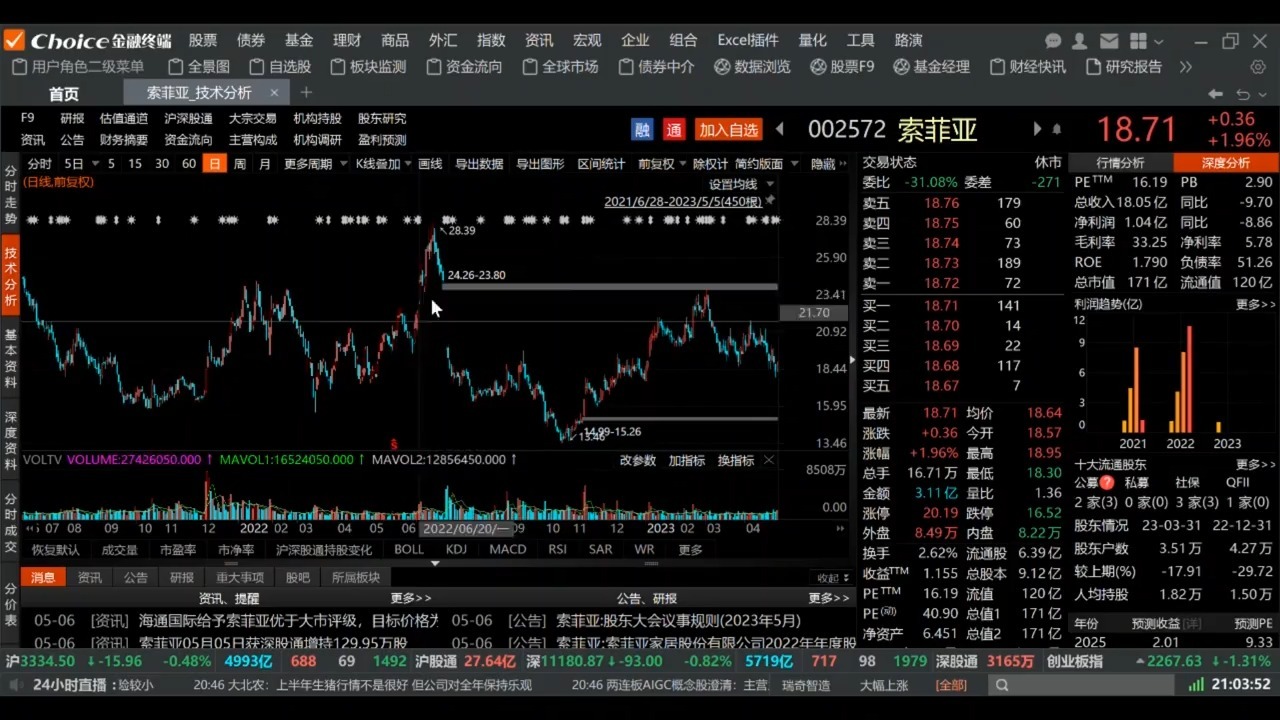Screen dimensions: 1280x720
Task: Open 自选股 shortcut in the toolbar
Action: pyautogui.click(x=280, y=67)
